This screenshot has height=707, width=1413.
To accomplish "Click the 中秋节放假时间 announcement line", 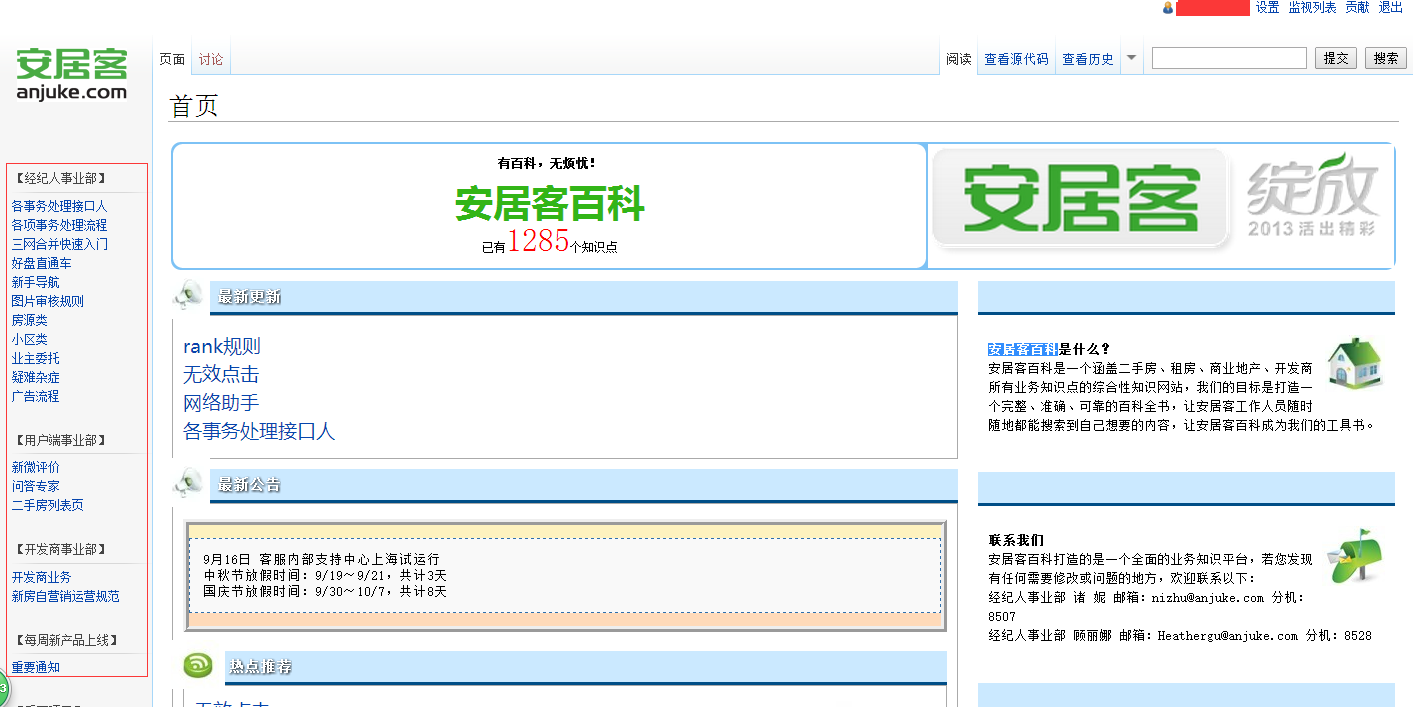I will (x=325, y=575).
